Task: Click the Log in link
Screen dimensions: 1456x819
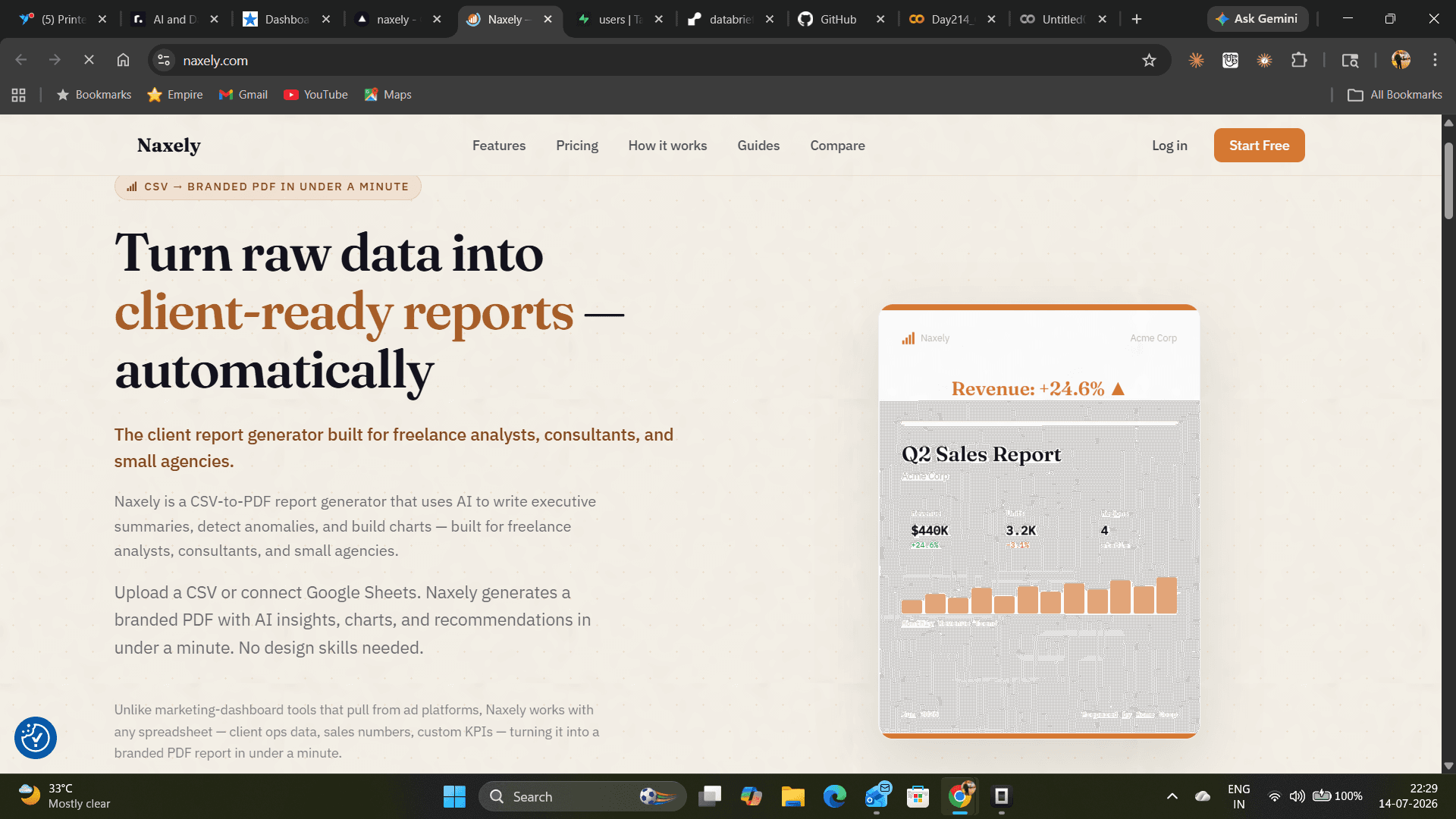Action: pos(1169,146)
